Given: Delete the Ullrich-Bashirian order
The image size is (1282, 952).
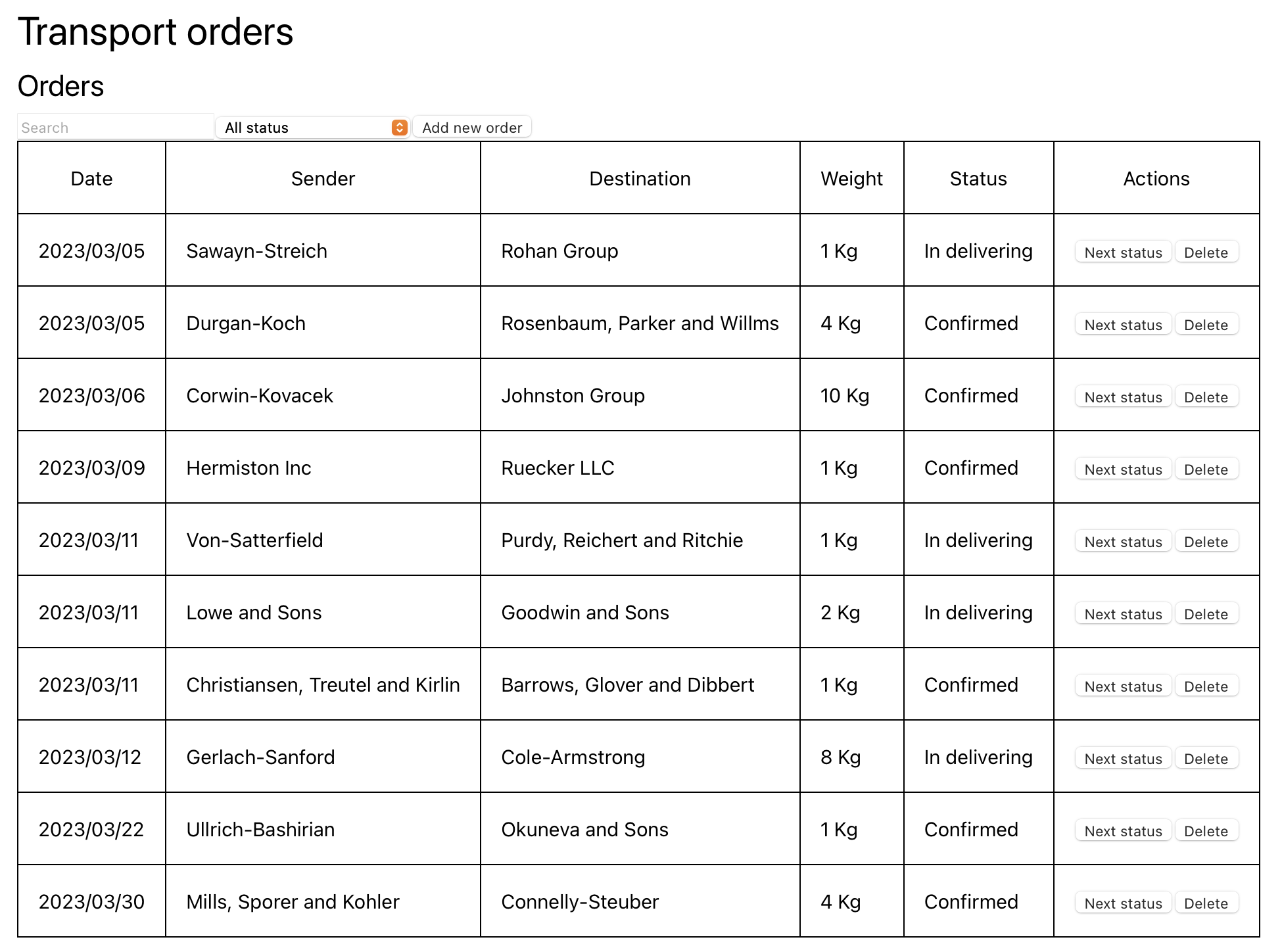Looking at the screenshot, I should [x=1206, y=831].
